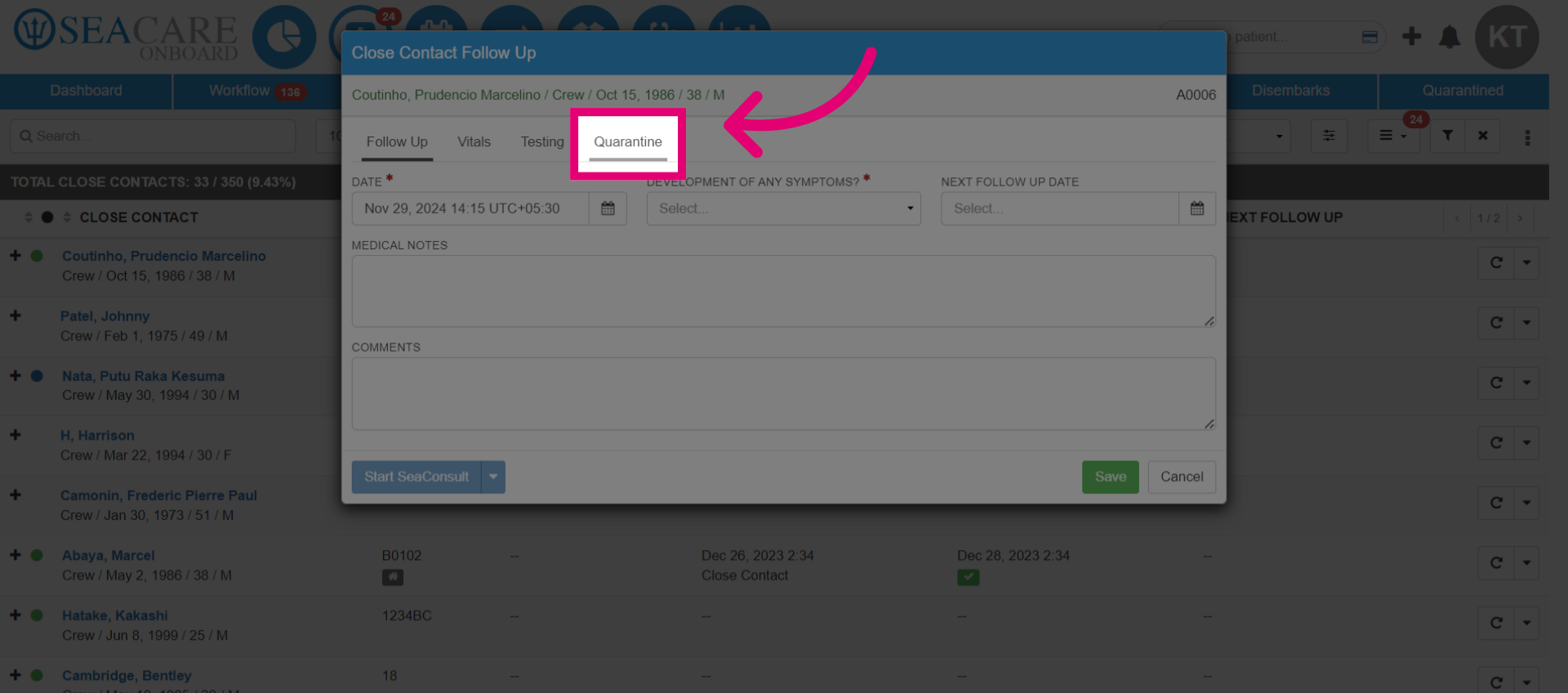Expand row for Nata, Putu Raka Kesuma
Screen dimensions: 1568x693
pos(15,376)
